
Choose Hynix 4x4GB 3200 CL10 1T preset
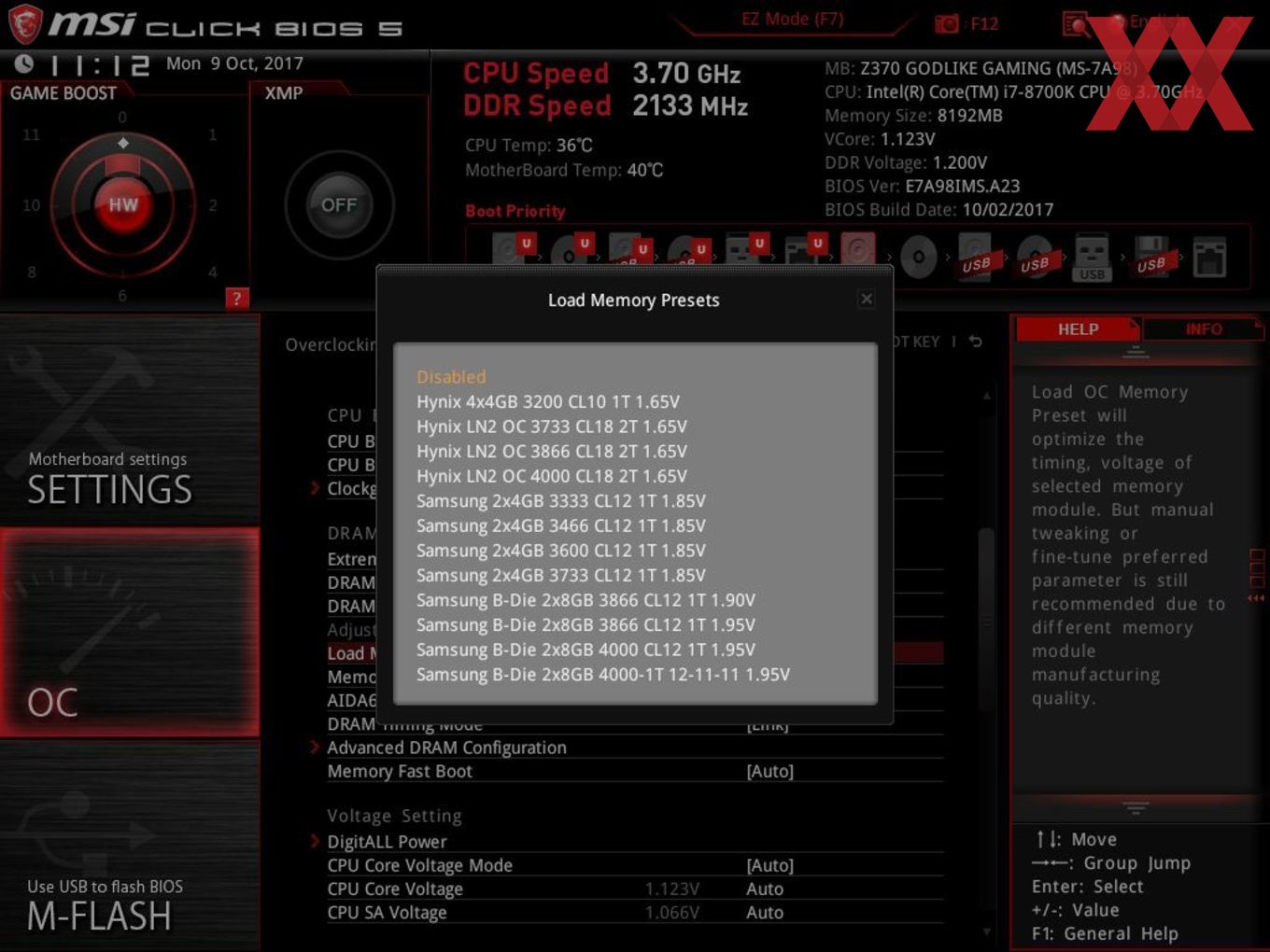(548, 402)
